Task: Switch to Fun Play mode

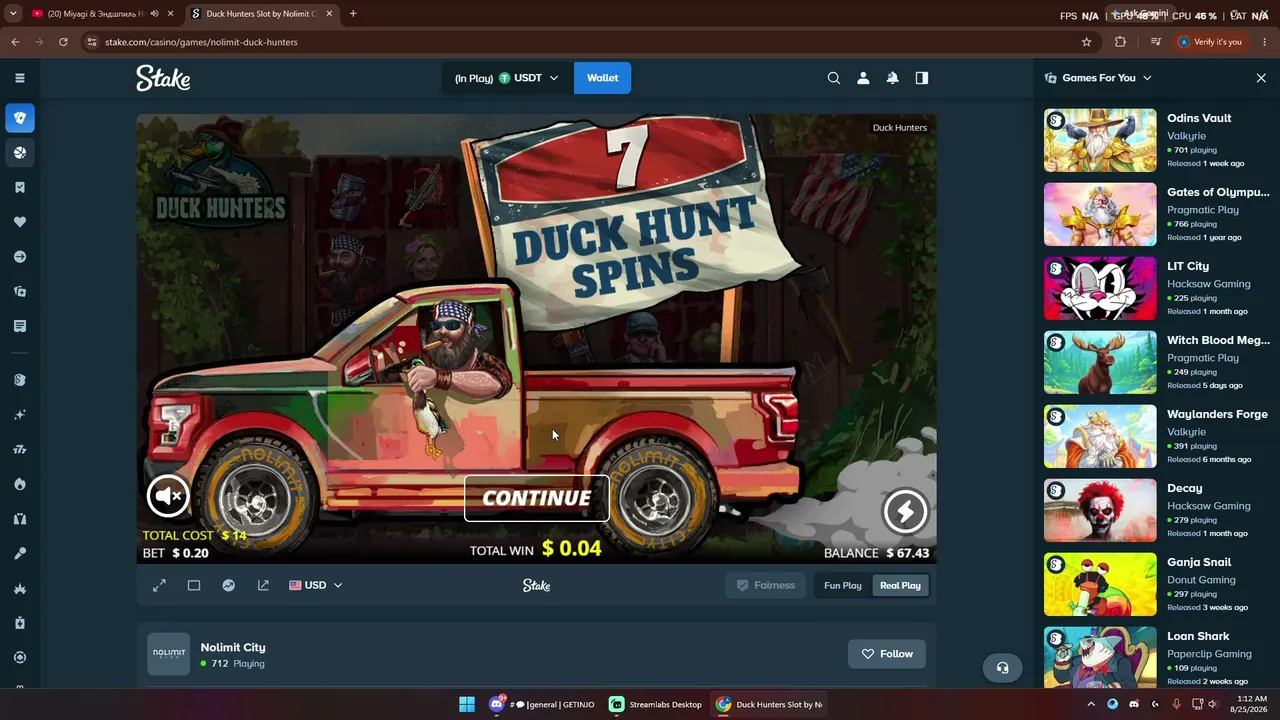Action: 843,586
